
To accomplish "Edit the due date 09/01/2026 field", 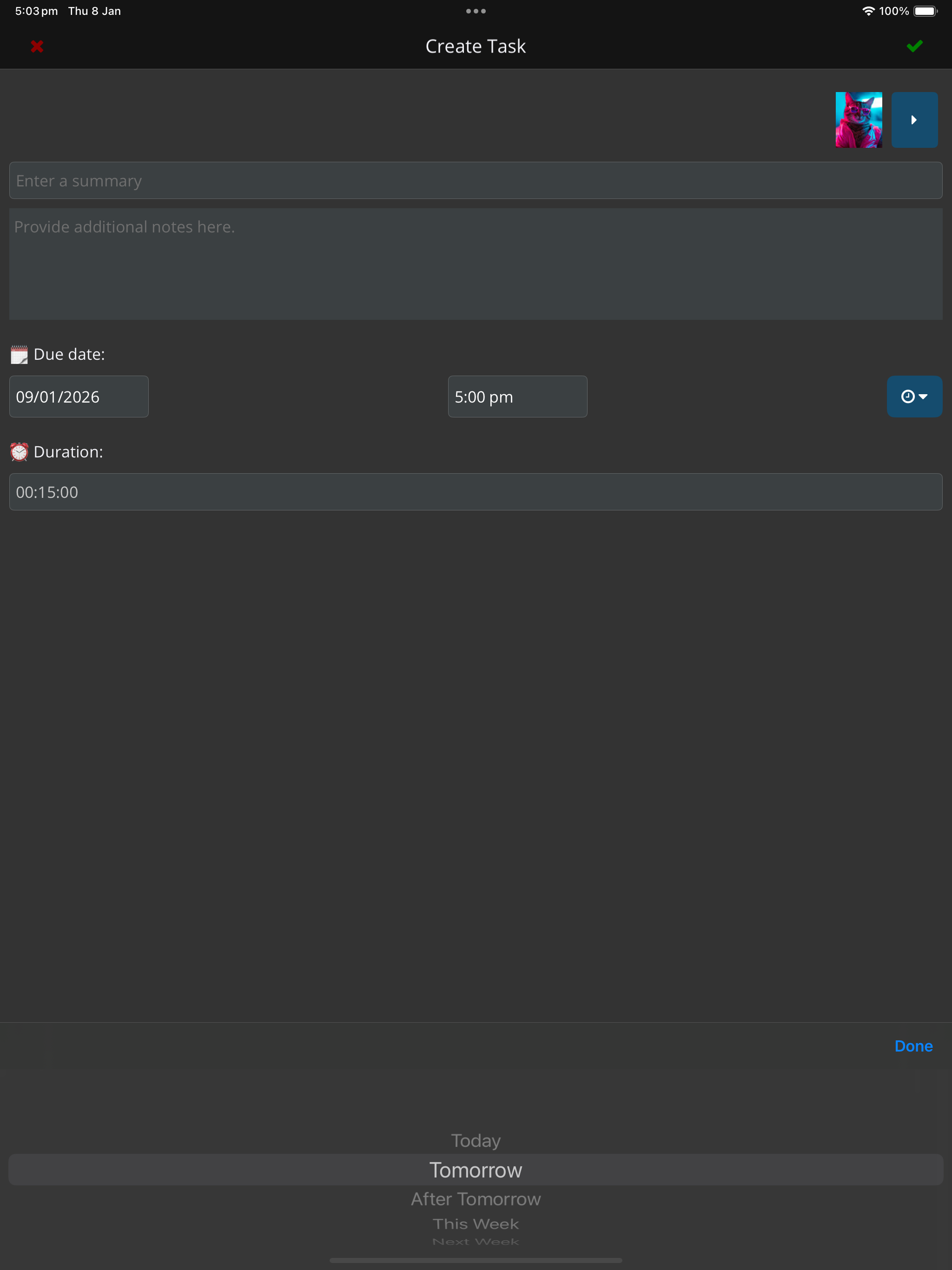I will pos(79,397).
